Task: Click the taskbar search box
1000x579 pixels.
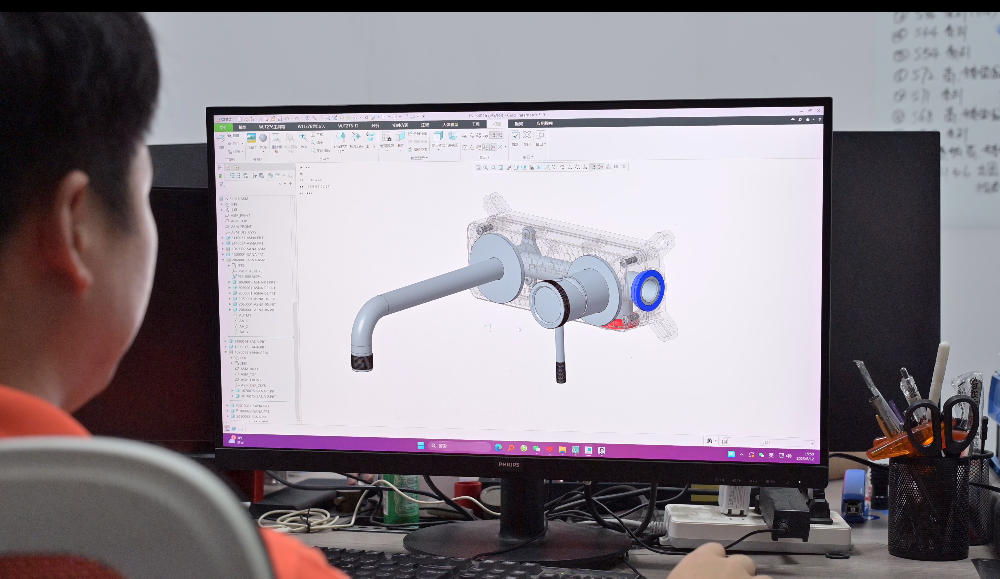Action: click(x=459, y=446)
